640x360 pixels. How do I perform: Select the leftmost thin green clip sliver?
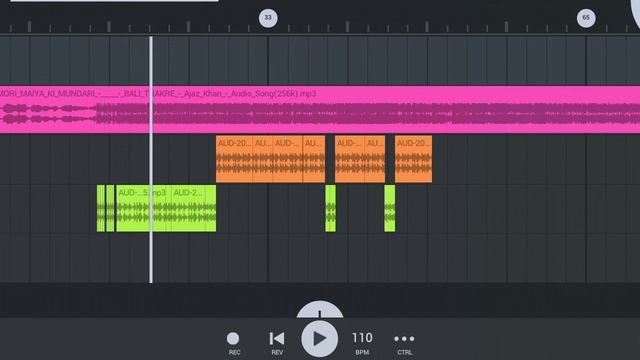click(x=101, y=209)
